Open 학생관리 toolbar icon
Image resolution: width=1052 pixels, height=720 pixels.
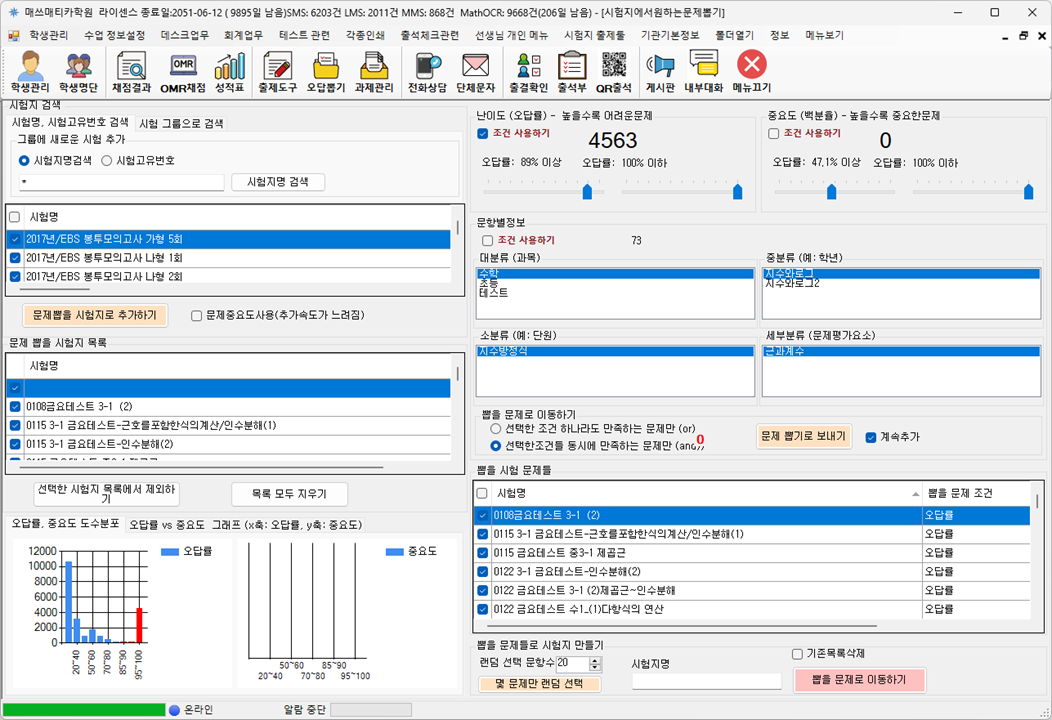coord(30,73)
